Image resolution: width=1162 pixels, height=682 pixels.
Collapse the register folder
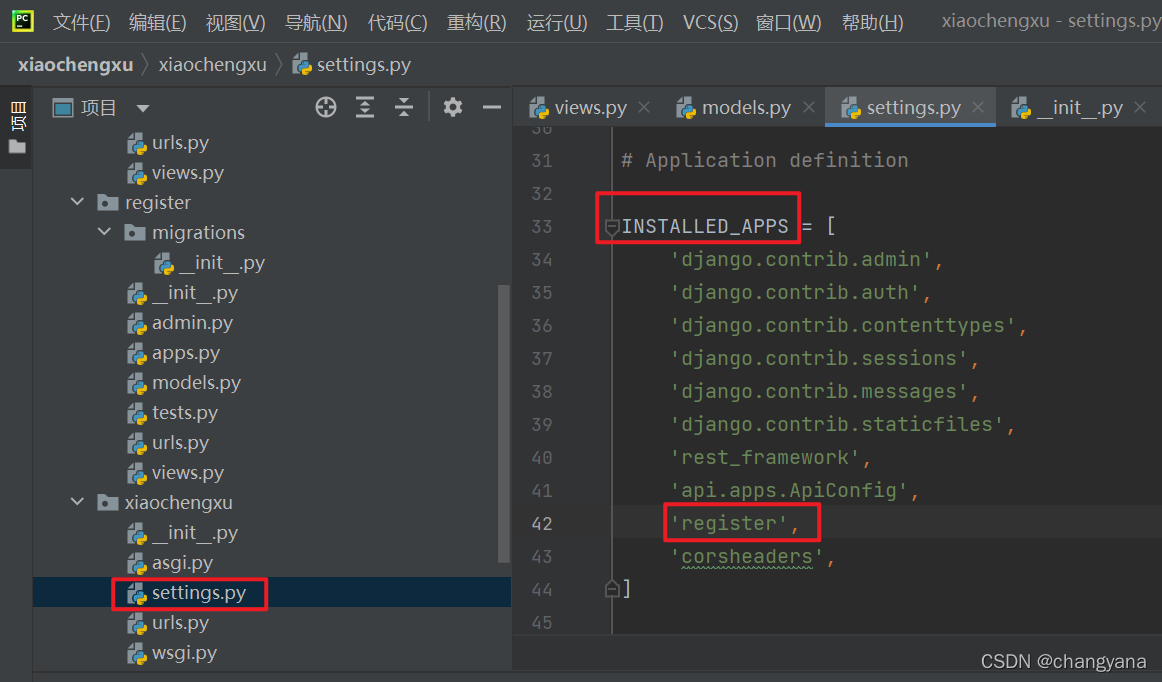(77, 202)
